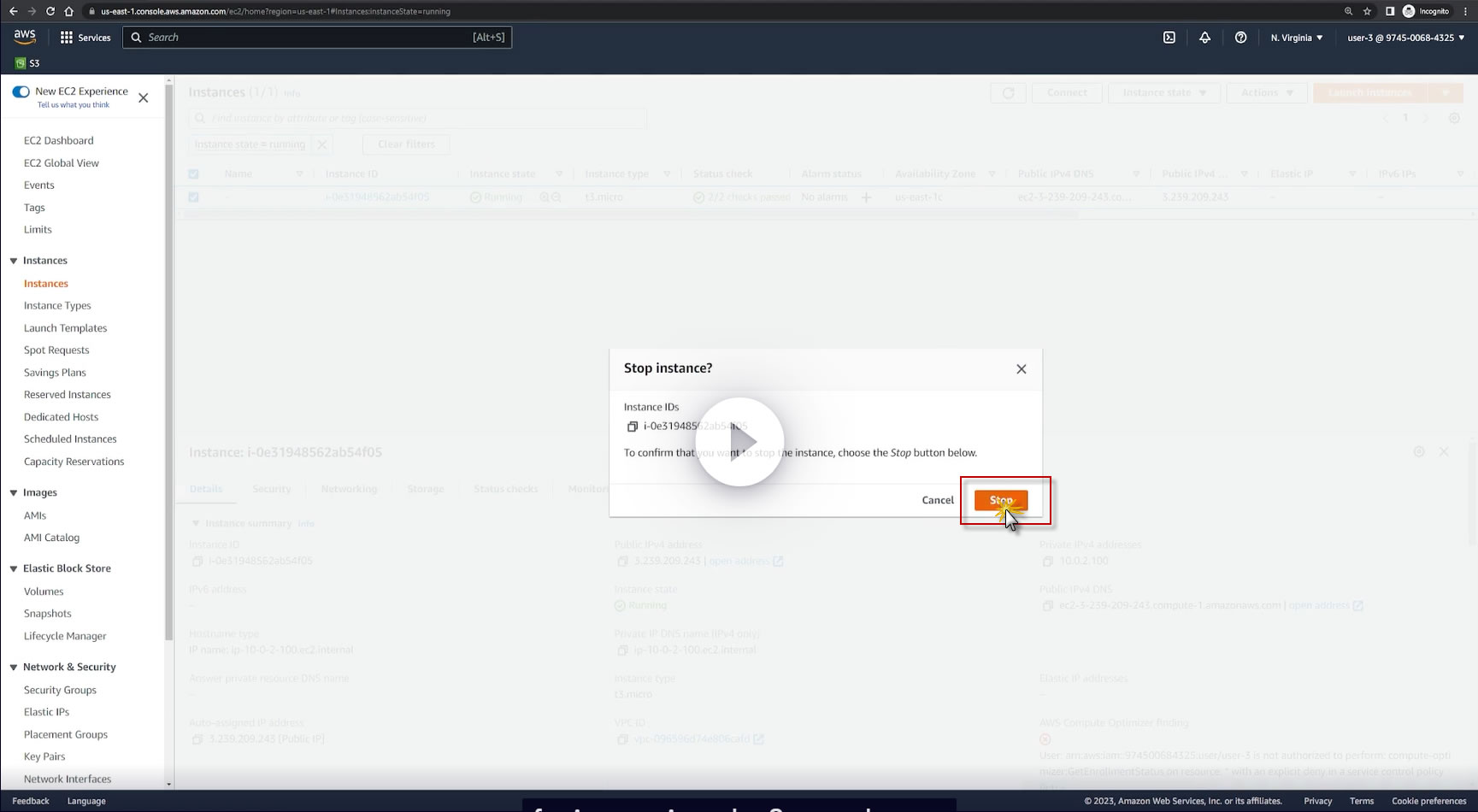This screenshot has height=812, width=1478.
Task: Click the large play button overlay
Action: click(739, 442)
